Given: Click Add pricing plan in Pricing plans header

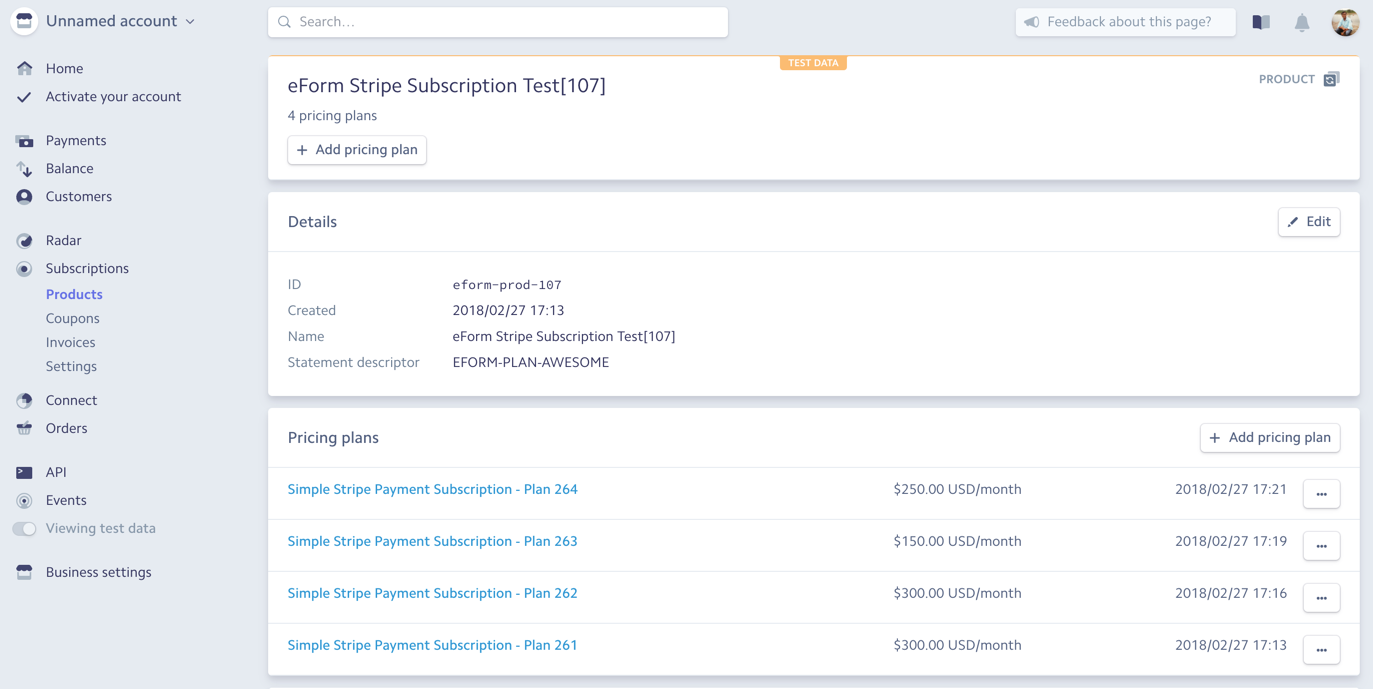Looking at the screenshot, I should click(x=1270, y=438).
